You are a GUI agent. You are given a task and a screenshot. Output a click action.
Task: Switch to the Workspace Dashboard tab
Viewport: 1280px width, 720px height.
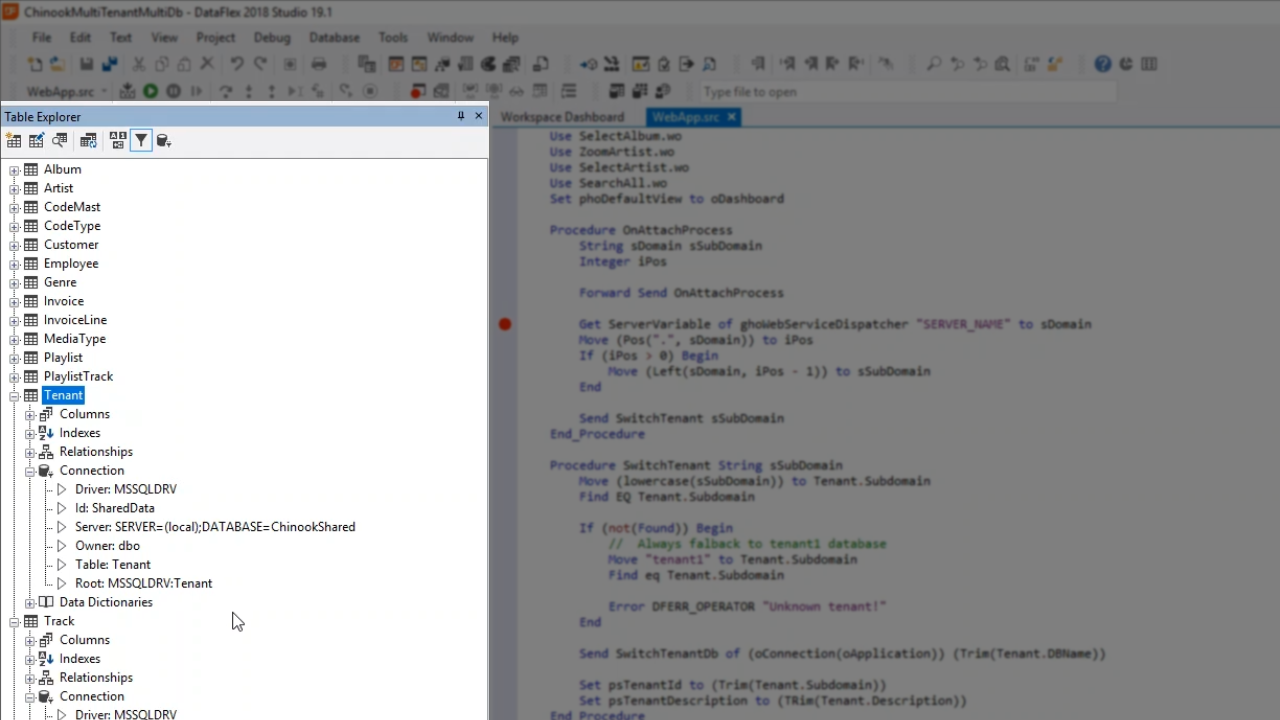[562, 117]
